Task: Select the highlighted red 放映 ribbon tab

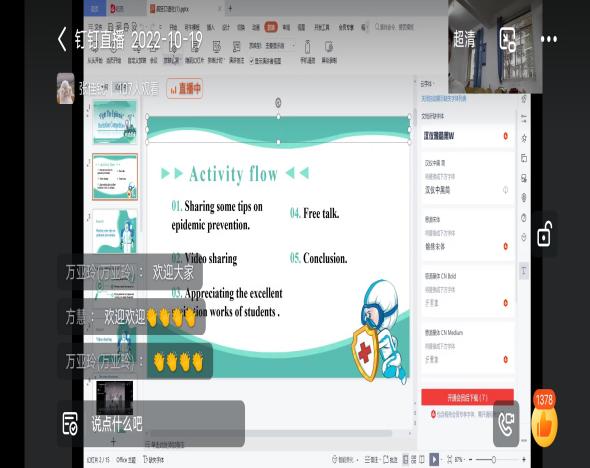Action: tap(271, 27)
